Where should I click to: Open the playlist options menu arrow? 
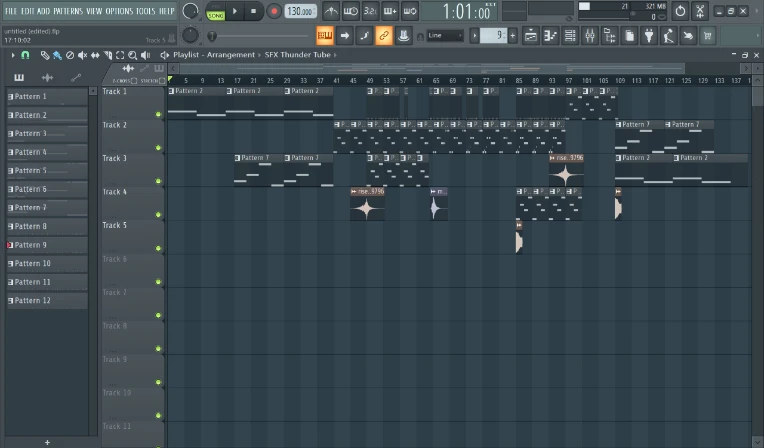coord(13,55)
